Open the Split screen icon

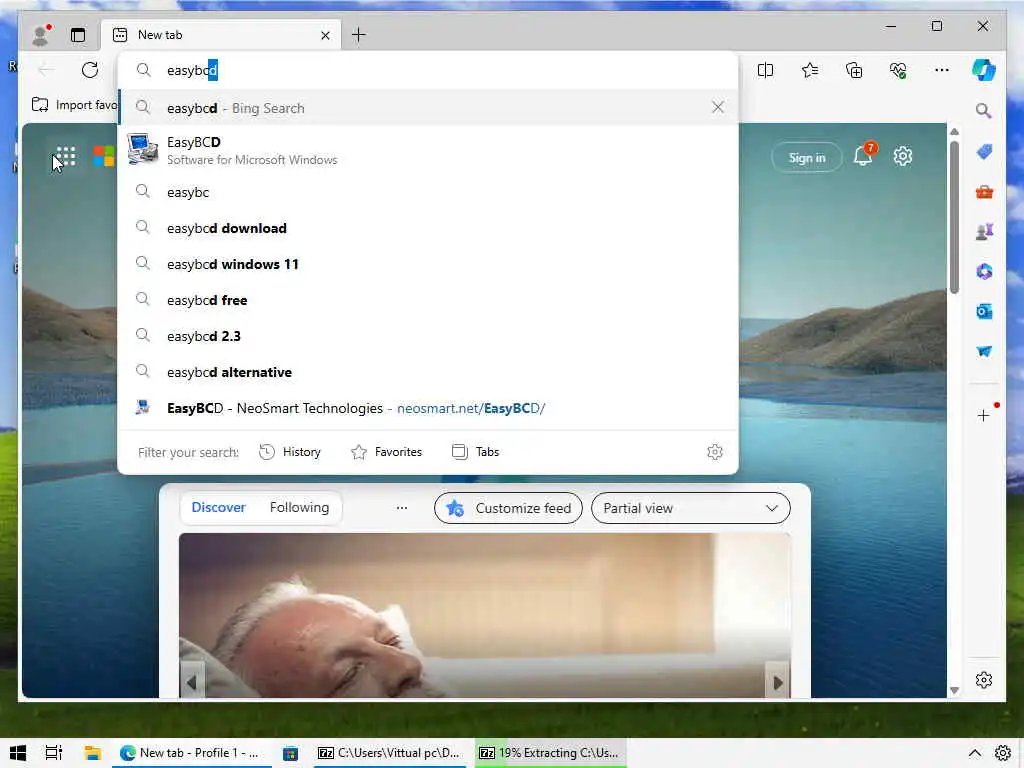[x=765, y=70]
